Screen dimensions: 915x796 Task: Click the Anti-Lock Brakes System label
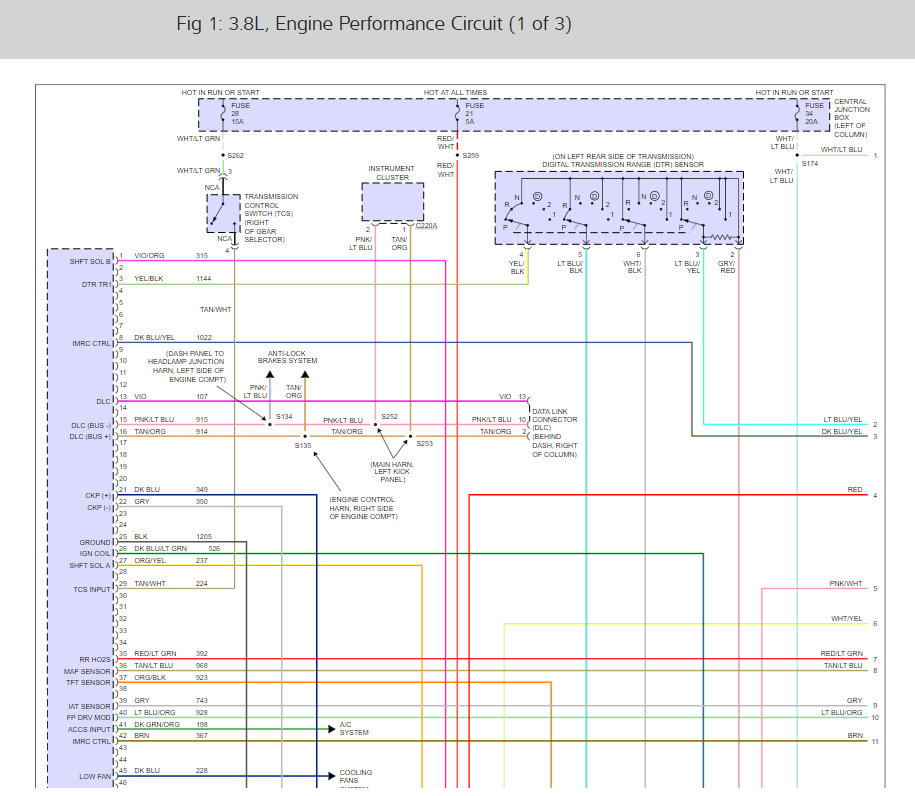[287, 357]
